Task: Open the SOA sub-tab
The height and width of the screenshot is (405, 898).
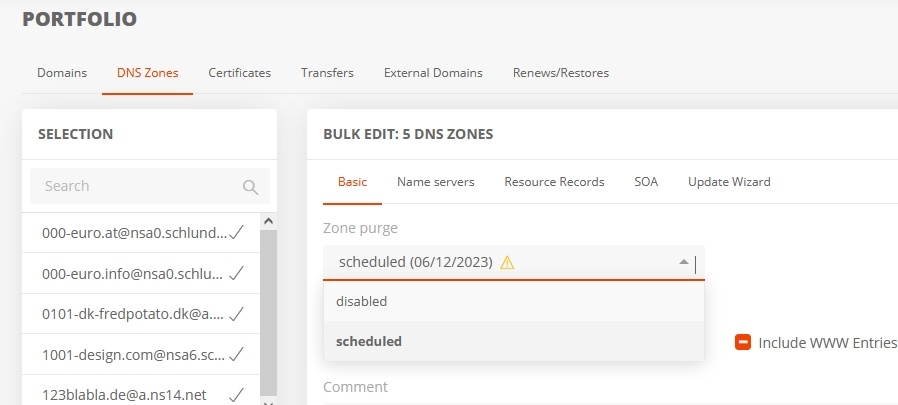Action: pos(646,182)
